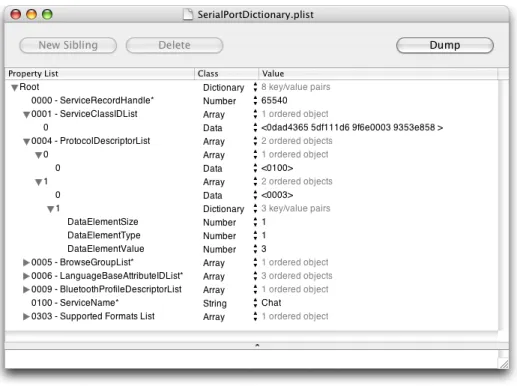Click the value 65540
Screen dimensions: 517x386
point(274,100)
